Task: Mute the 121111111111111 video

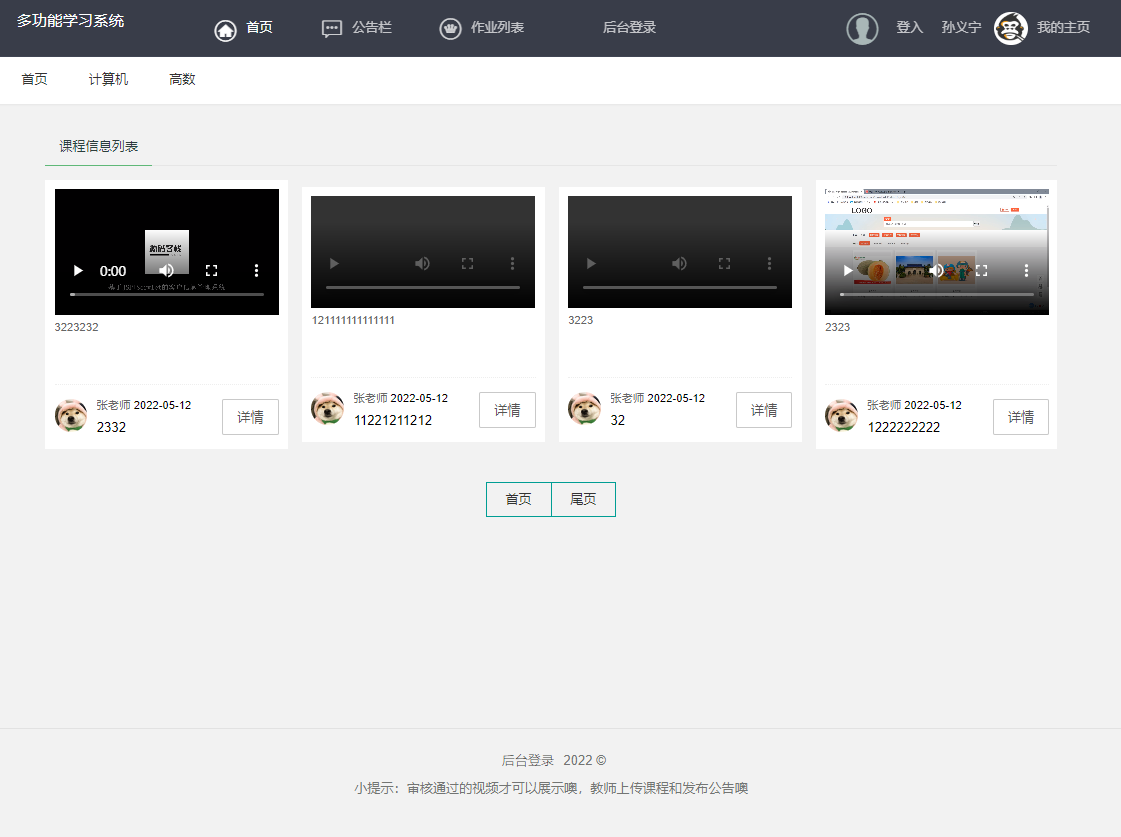Action: pyautogui.click(x=423, y=264)
